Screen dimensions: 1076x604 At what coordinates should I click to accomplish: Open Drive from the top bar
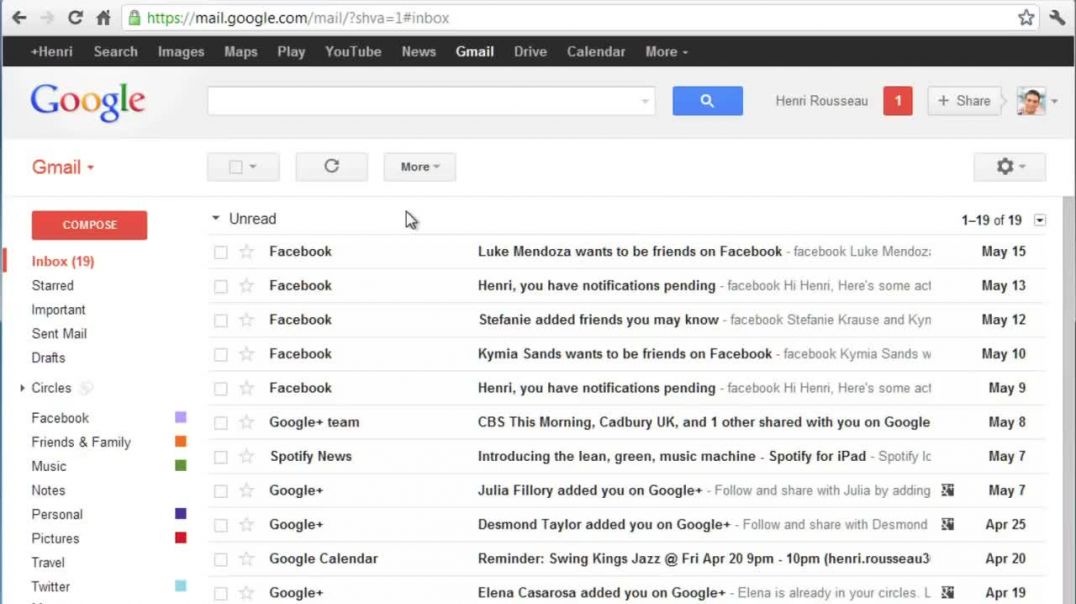point(530,51)
